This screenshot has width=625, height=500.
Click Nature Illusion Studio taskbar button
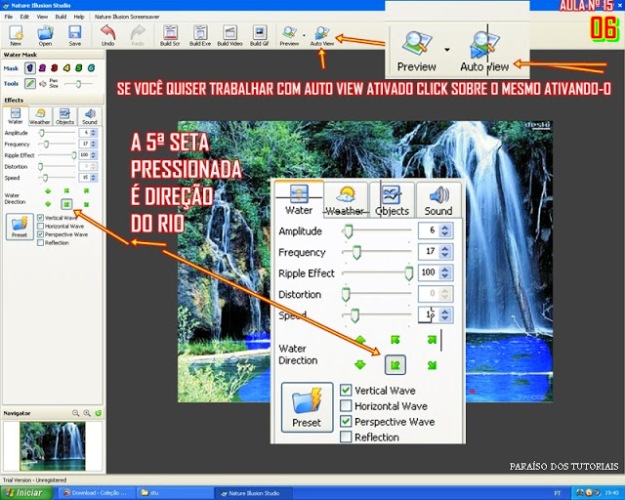(x=252, y=493)
